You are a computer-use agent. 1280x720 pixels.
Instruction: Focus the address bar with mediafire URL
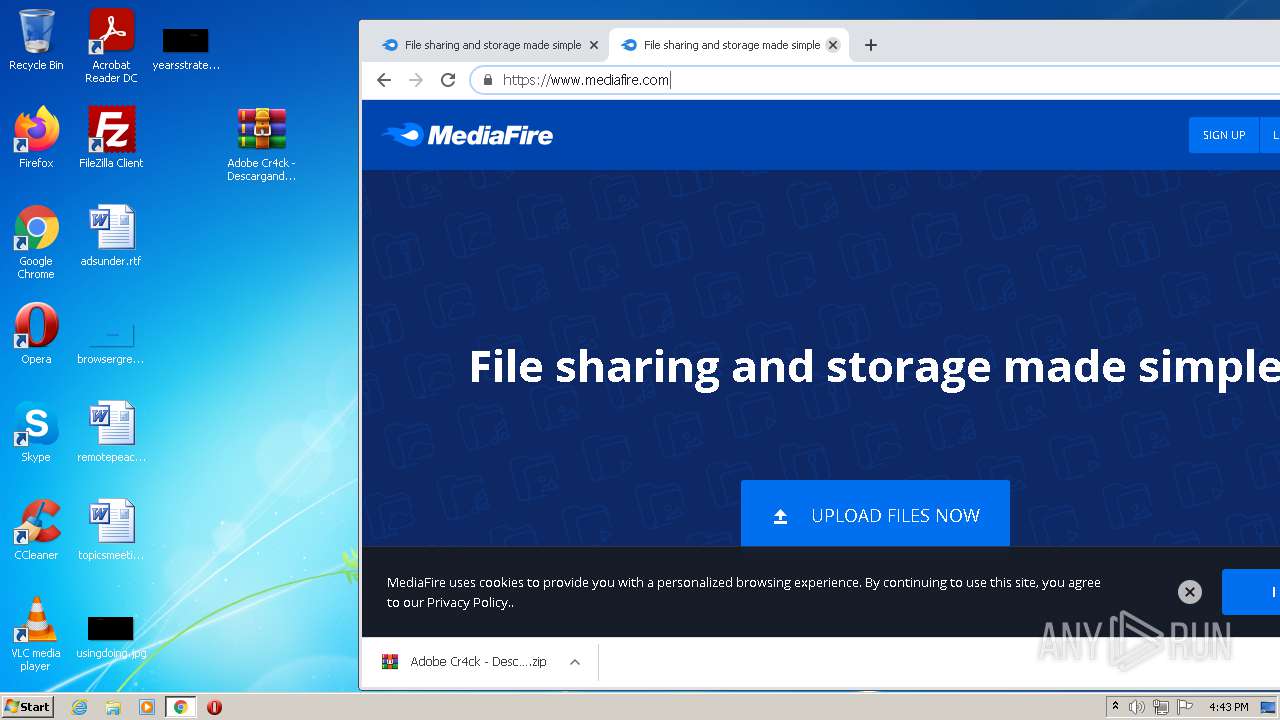click(x=875, y=80)
